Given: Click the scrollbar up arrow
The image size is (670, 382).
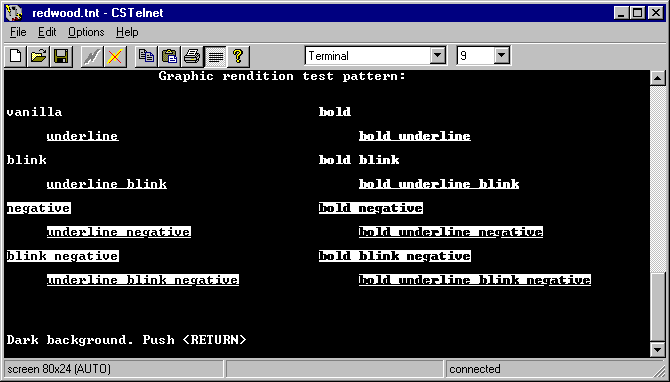Looking at the screenshot, I should (657, 78).
